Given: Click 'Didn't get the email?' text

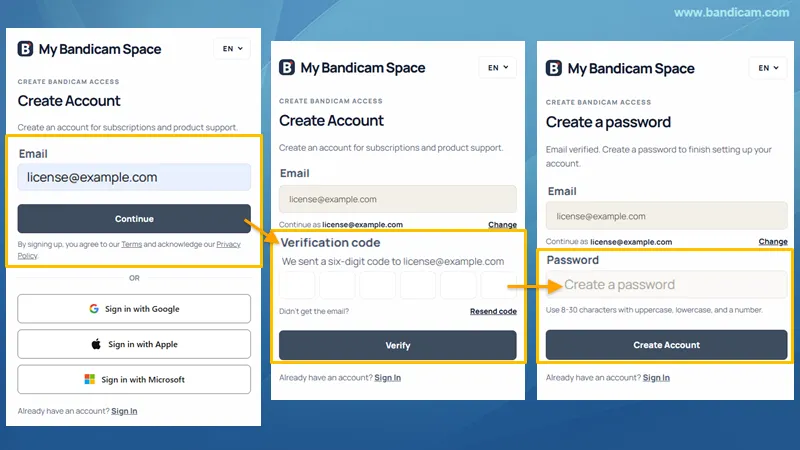Looking at the screenshot, I should pyautogui.click(x=314, y=311).
